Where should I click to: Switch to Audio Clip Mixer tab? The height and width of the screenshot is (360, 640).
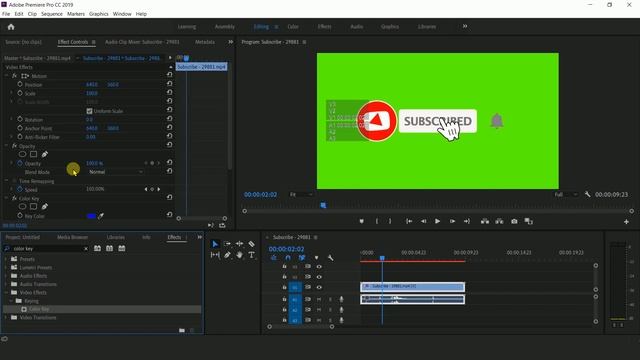coord(142,42)
